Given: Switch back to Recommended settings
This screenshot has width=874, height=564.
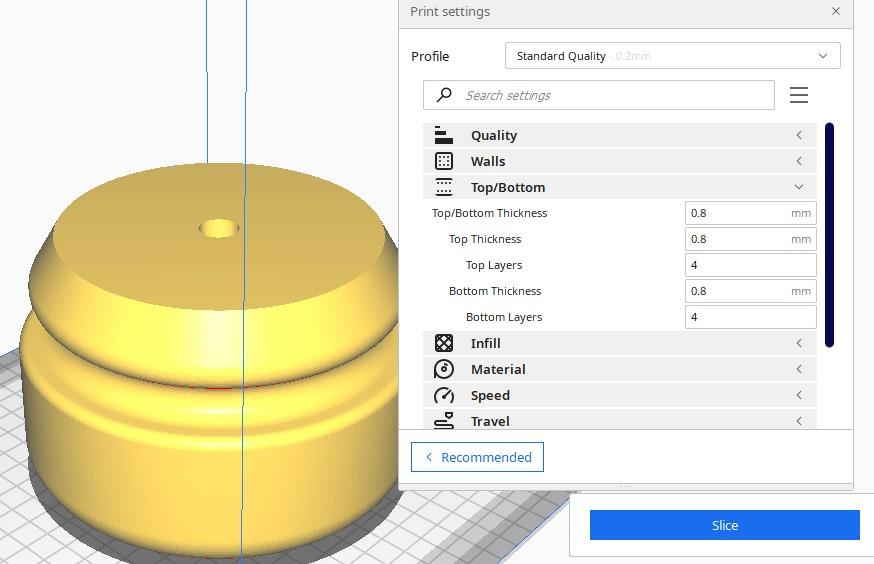Looking at the screenshot, I should point(477,457).
